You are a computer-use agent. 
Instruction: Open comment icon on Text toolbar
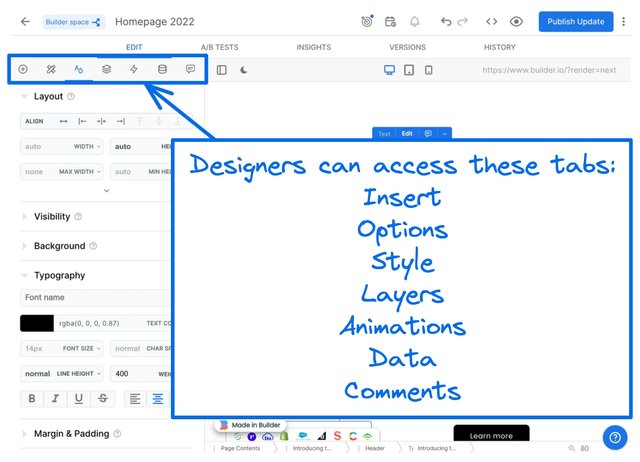click(x=428, y=133)
